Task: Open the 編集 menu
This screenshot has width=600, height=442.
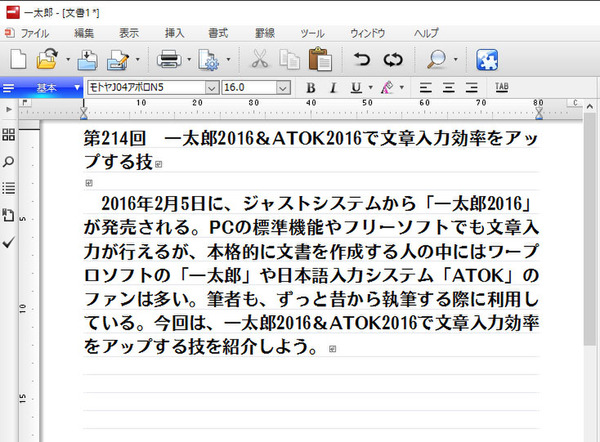Action: point(84,33)
